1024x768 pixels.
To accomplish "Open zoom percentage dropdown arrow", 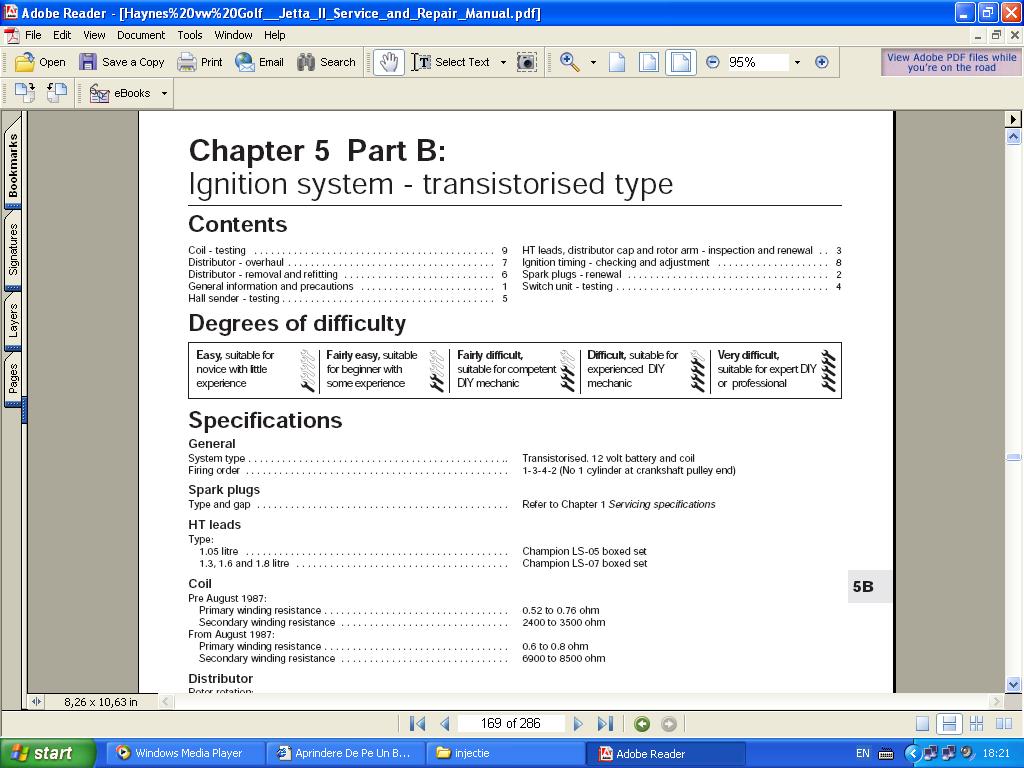I will (x=797, y=62).
